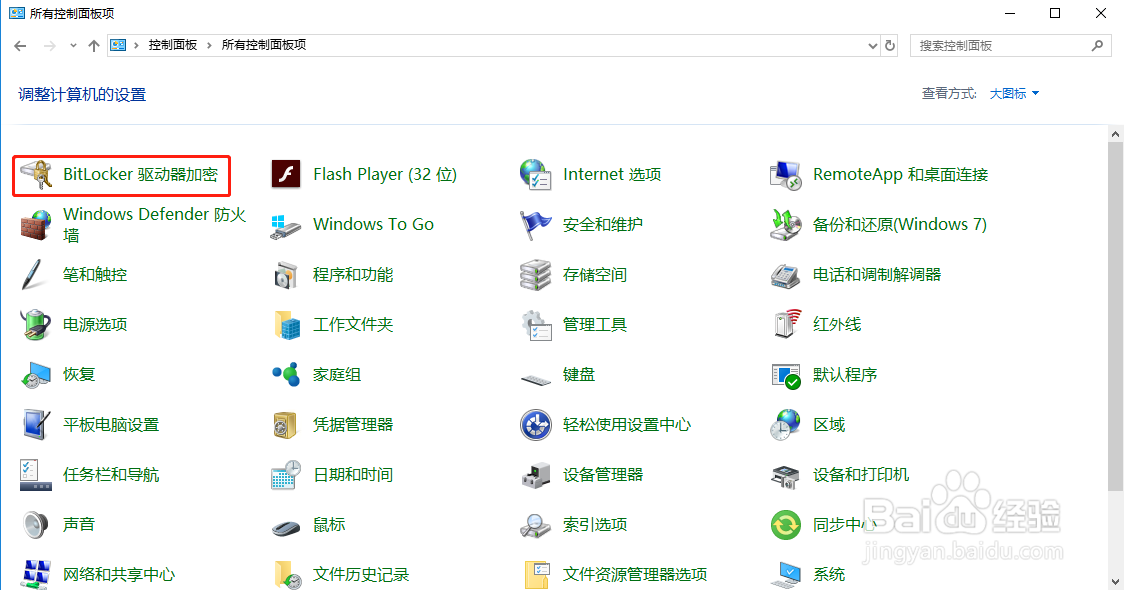Open the Internet 选项 globe icon
1124x590 pixels.
point(535,174)
